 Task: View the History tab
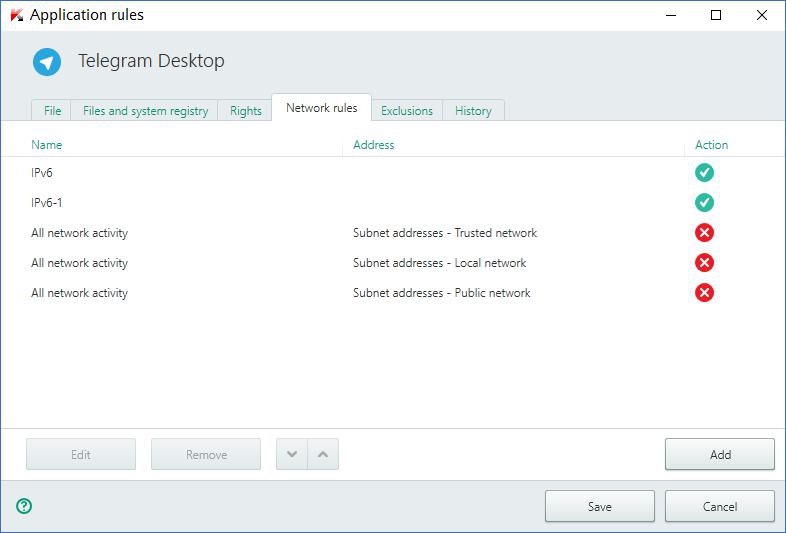pos(473,111)
